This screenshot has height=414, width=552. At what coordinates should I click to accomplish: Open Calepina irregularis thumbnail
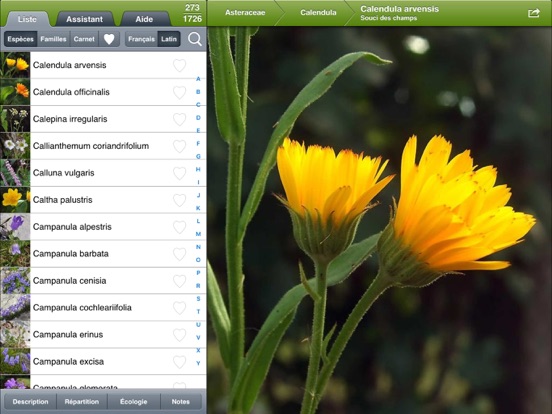15,119
